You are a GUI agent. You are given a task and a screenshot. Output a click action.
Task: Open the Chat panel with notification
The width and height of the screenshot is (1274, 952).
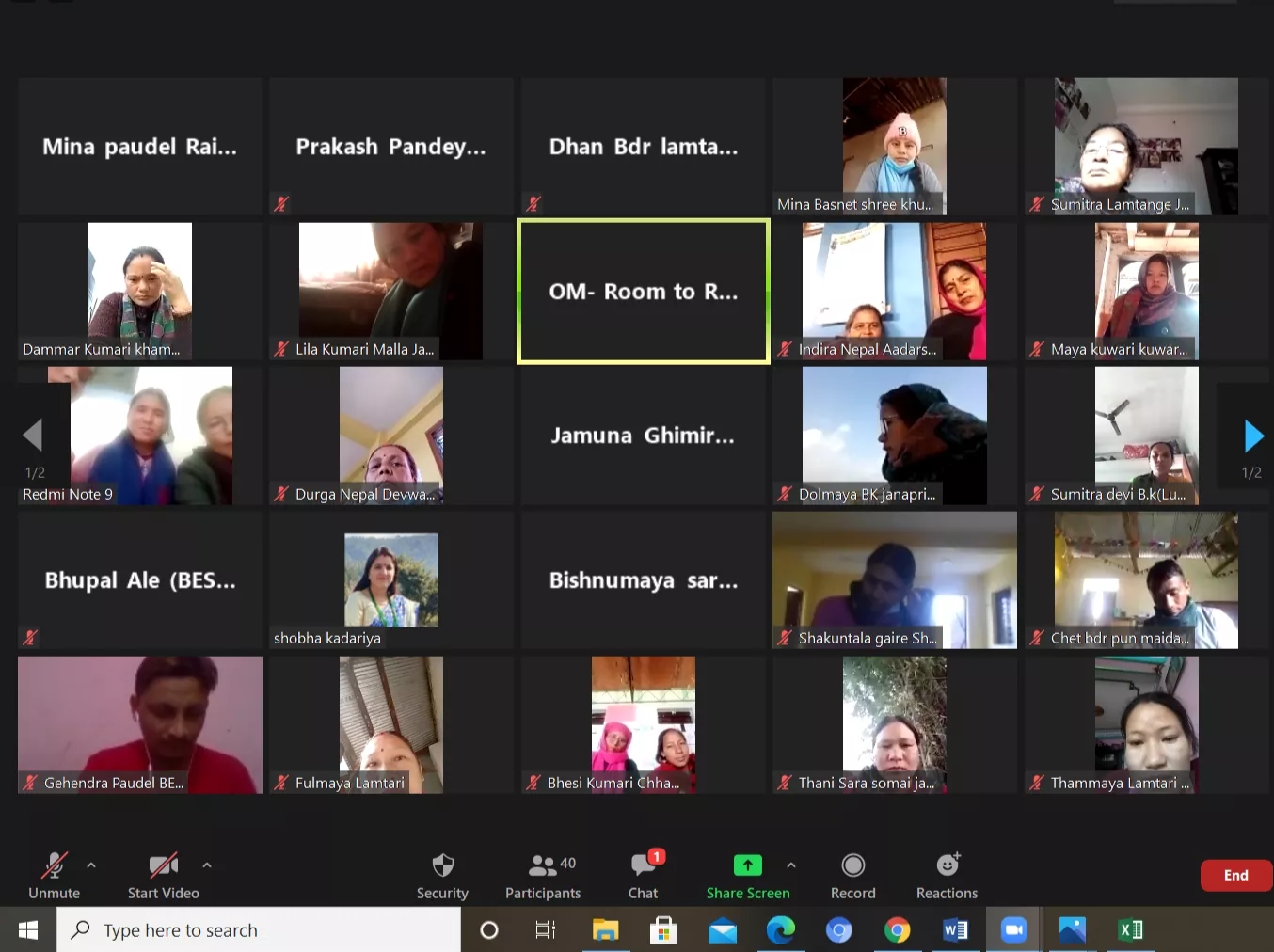(644, 876)
